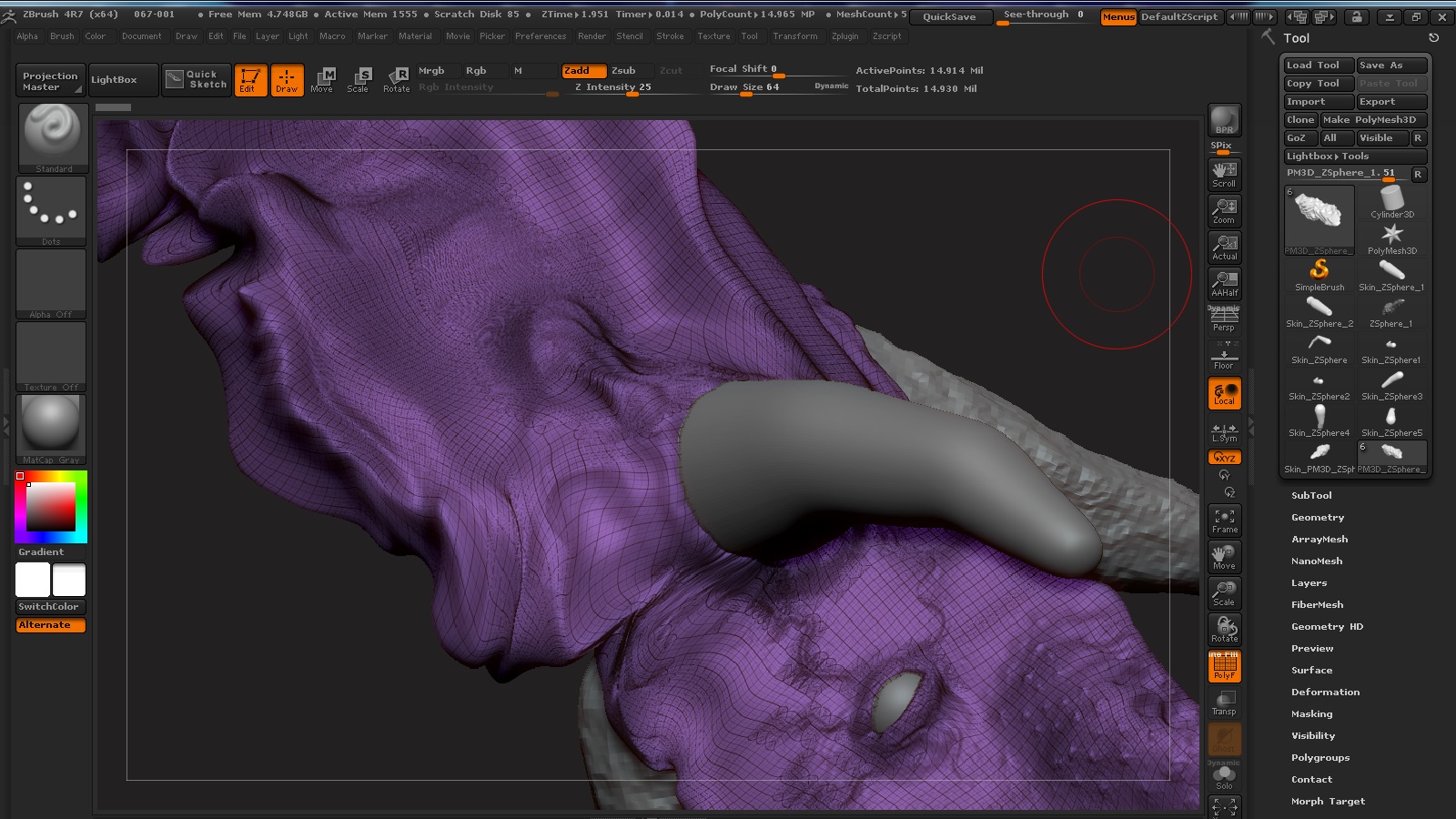Viewport: 1456px width, 819px height.
Task: Expand the NanoMesh section
Action: [x=1317, y=561]
